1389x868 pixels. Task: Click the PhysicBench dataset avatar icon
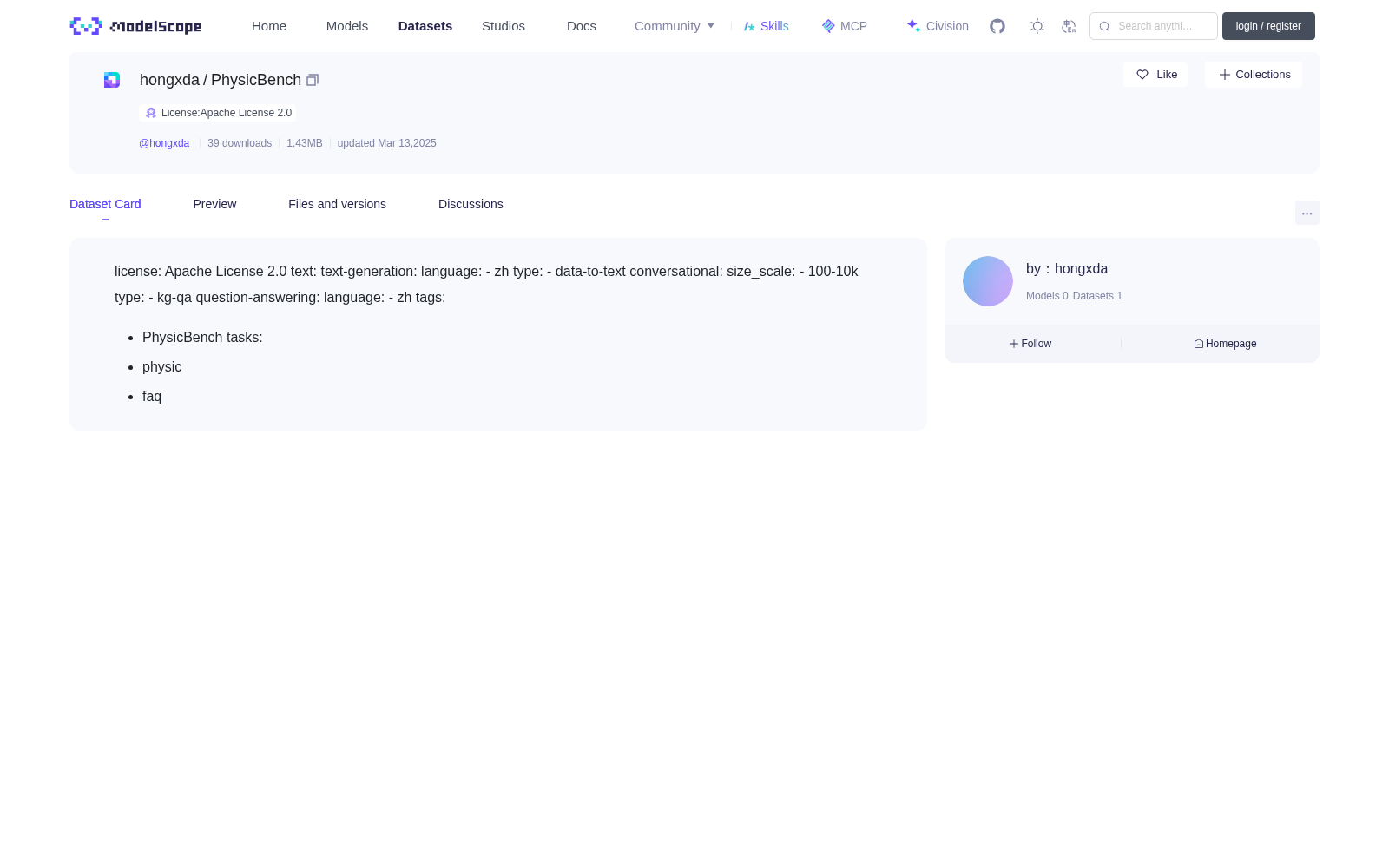[112, 80]
